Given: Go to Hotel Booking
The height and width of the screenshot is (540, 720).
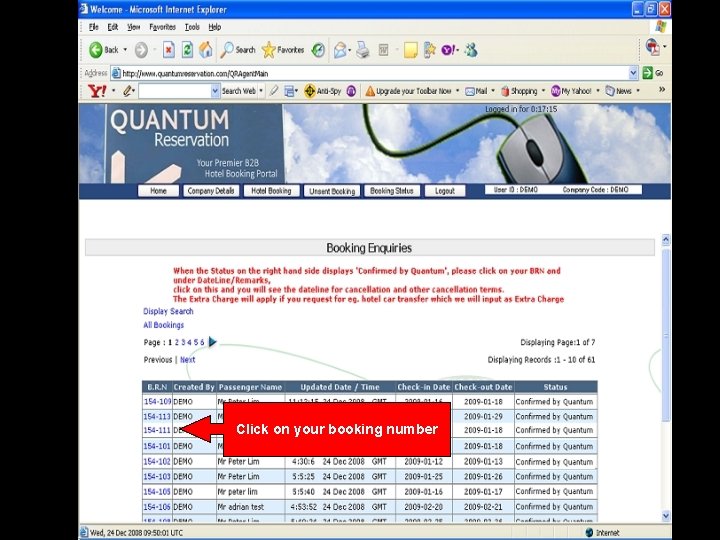Looking at the screenshot, I should 271,191.
